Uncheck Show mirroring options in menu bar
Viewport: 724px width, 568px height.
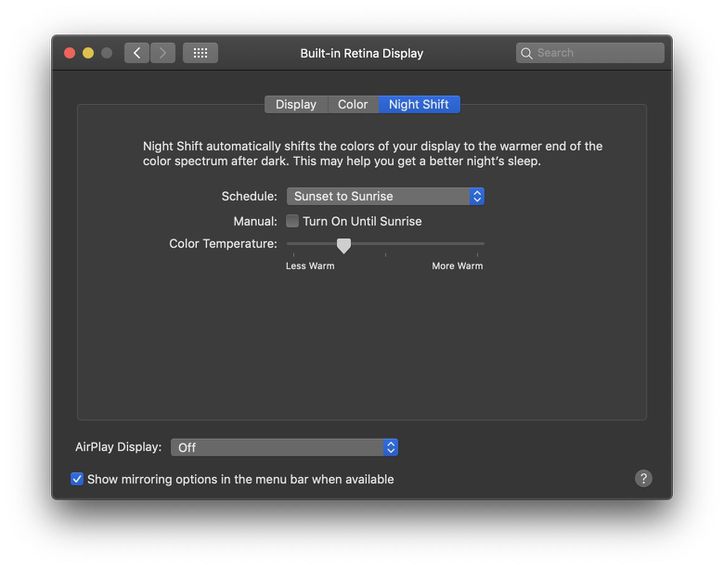tap(77, 479)
